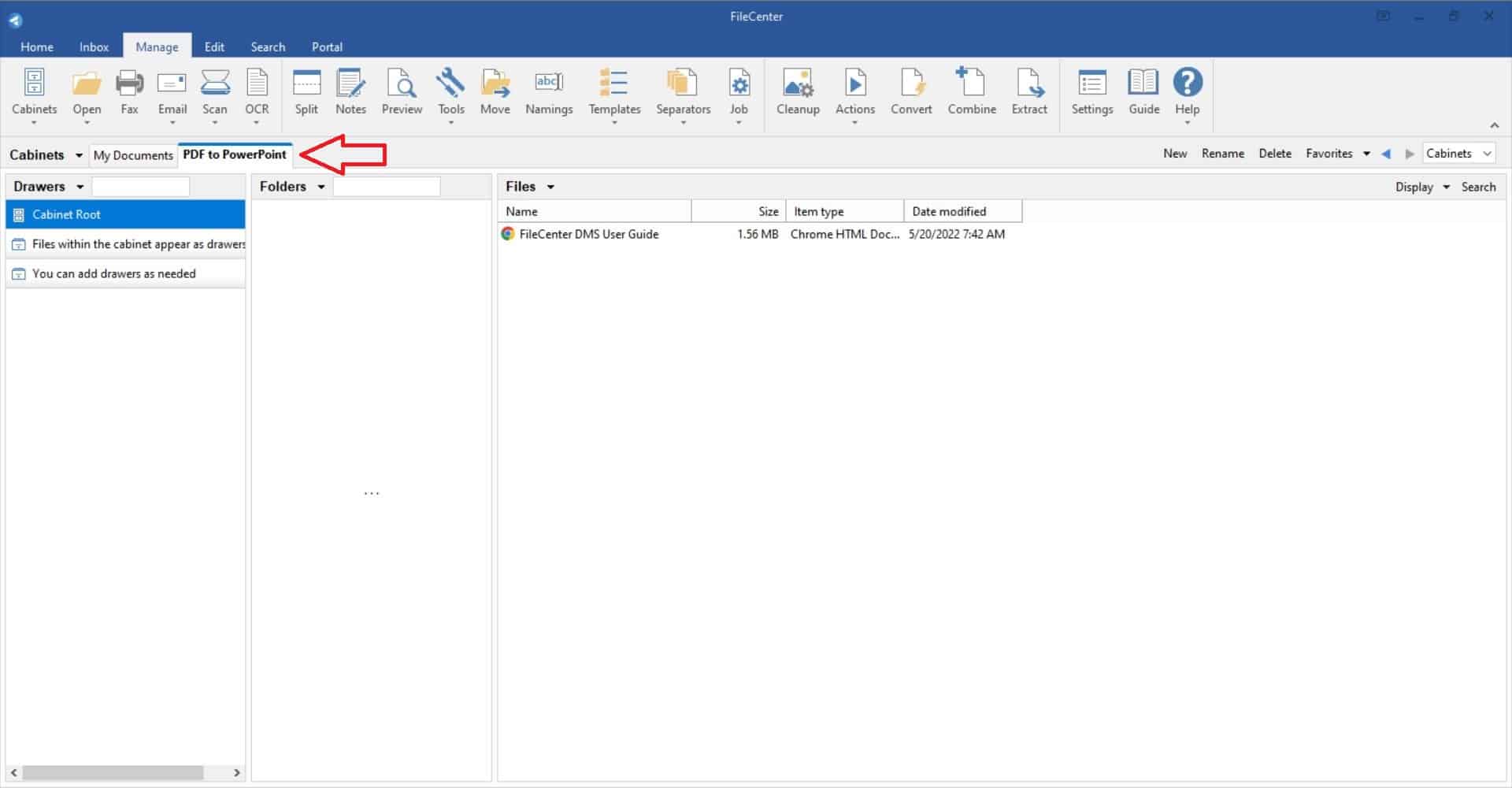The image size is (1512, 788).
Task: Sort by the Date modified column header
Action: 963,211
